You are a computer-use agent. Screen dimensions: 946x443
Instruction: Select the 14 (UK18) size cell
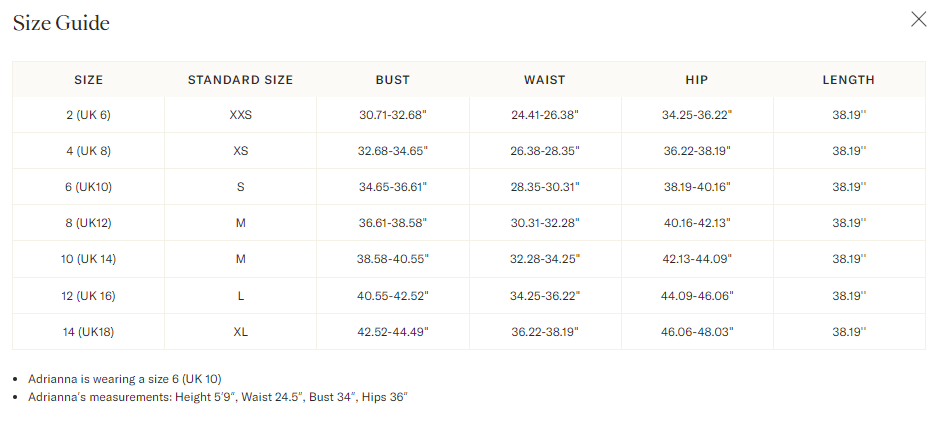pyautogui.click(x=89, y=332)
